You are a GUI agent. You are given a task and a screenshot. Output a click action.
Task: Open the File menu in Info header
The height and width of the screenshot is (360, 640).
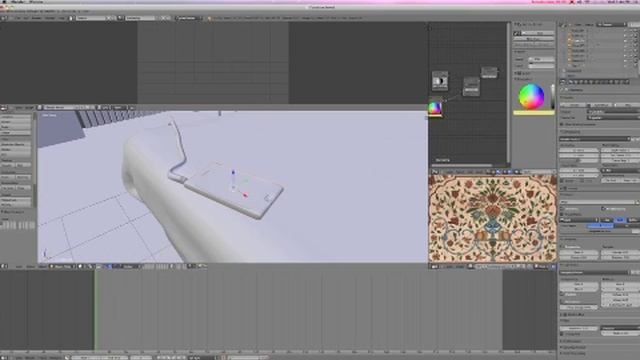[18, 18]
